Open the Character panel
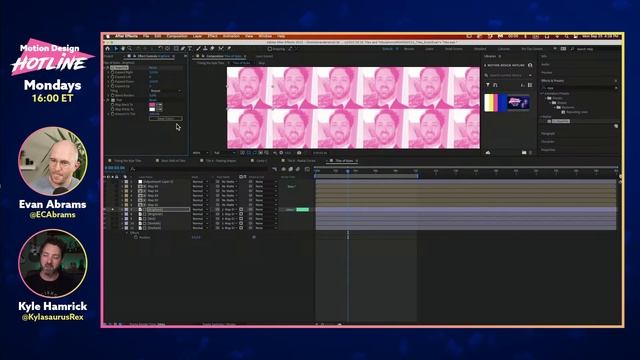 [548, 142]
